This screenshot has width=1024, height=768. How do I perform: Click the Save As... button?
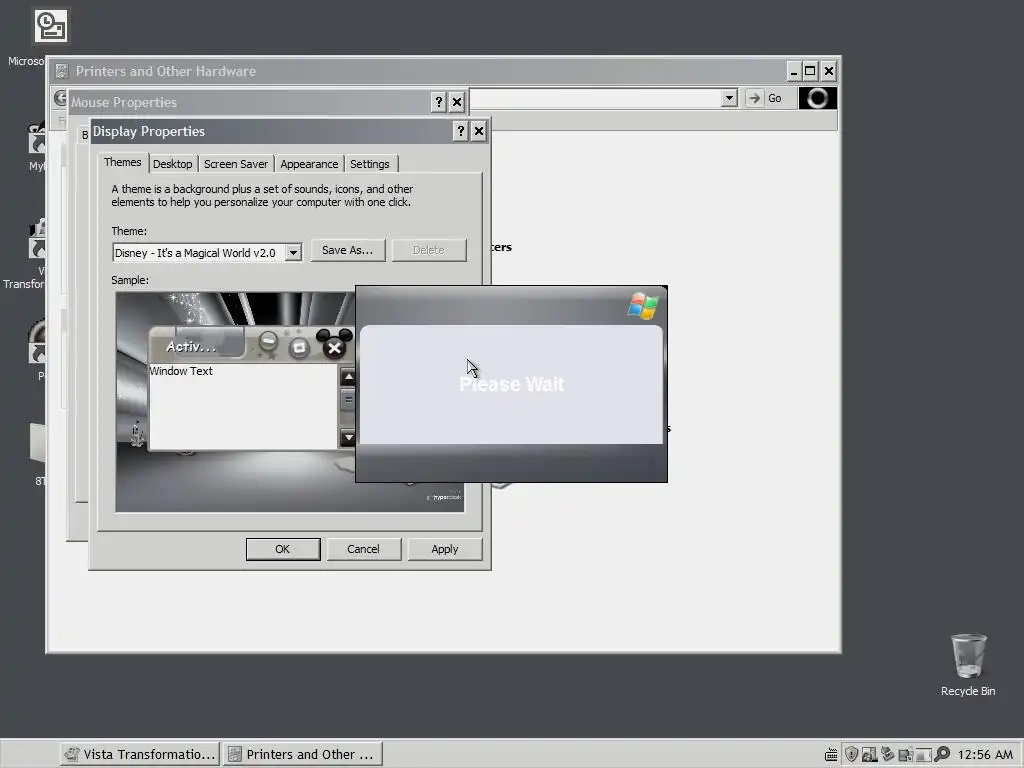point(347,250)
